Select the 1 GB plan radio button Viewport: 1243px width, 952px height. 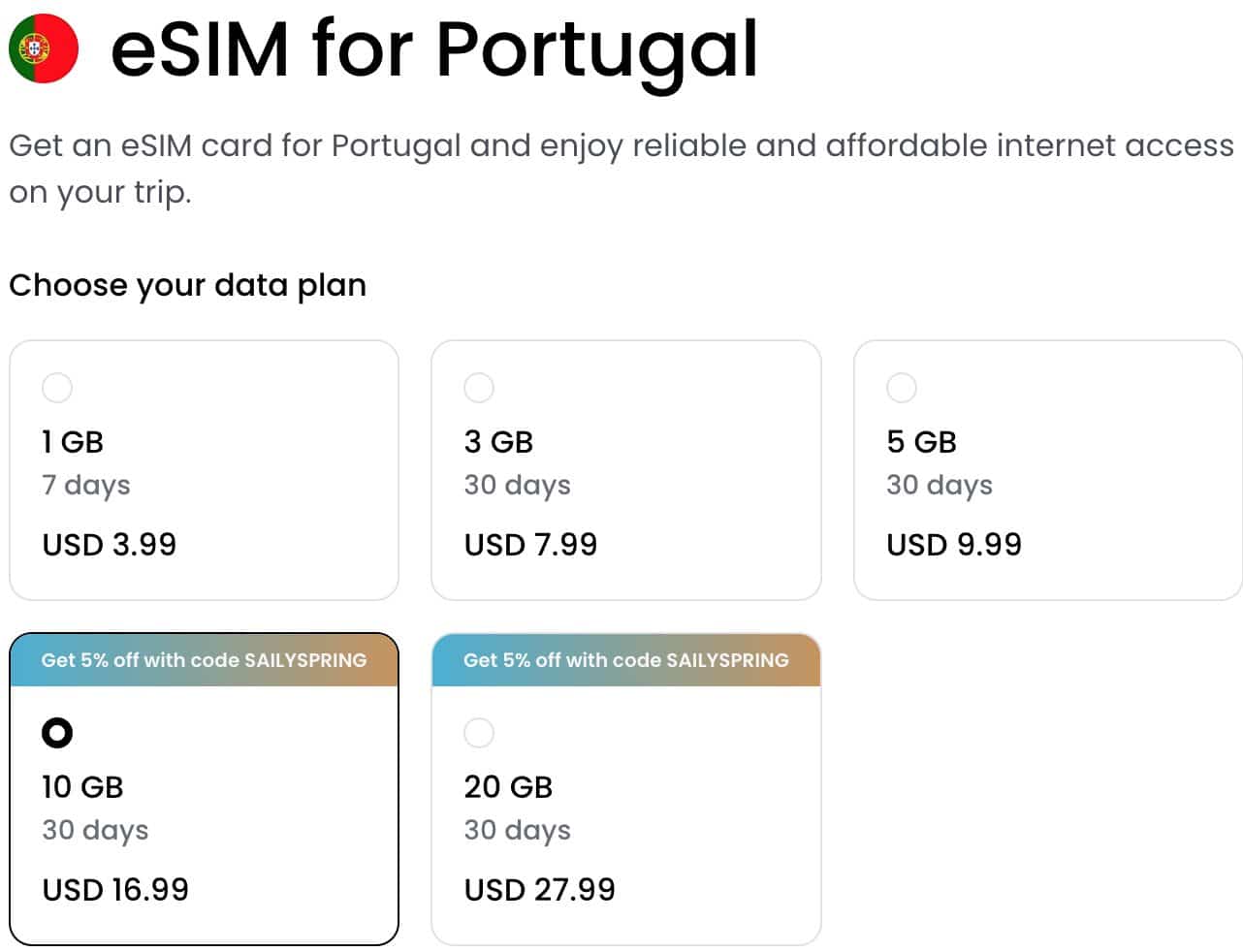click(57, 388)
